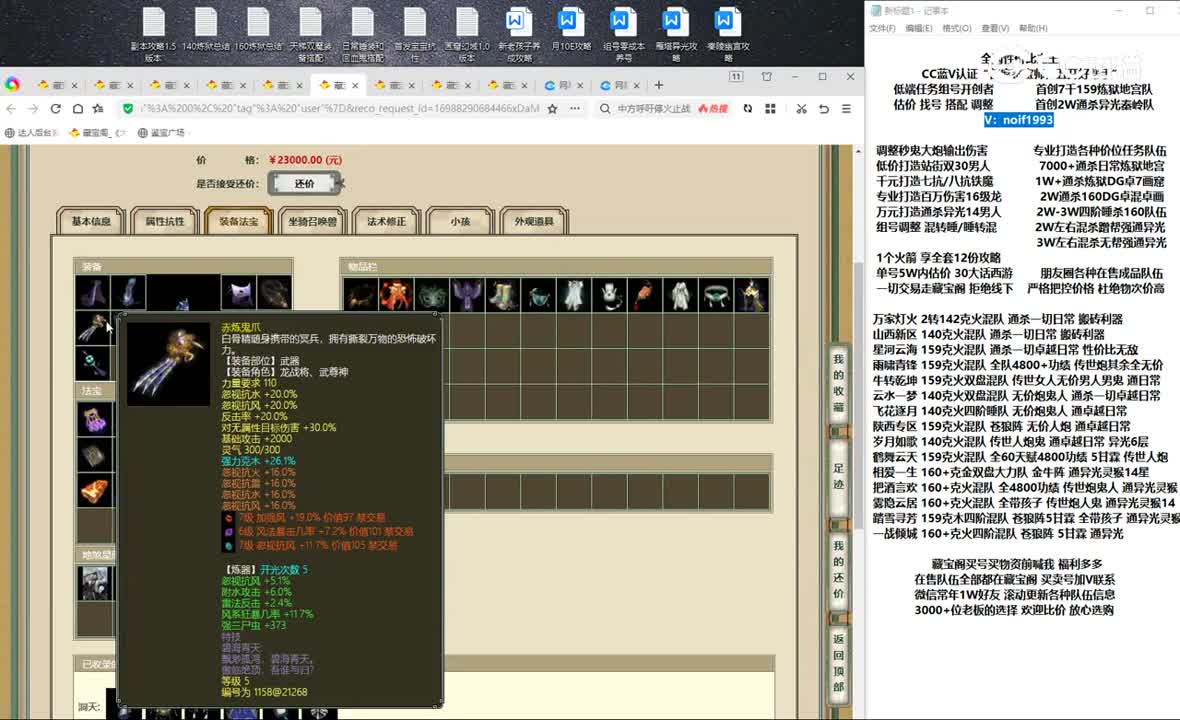Select the claw weapon in equipment slots
Screen dimensions: 1180x720
click(93, 328)
